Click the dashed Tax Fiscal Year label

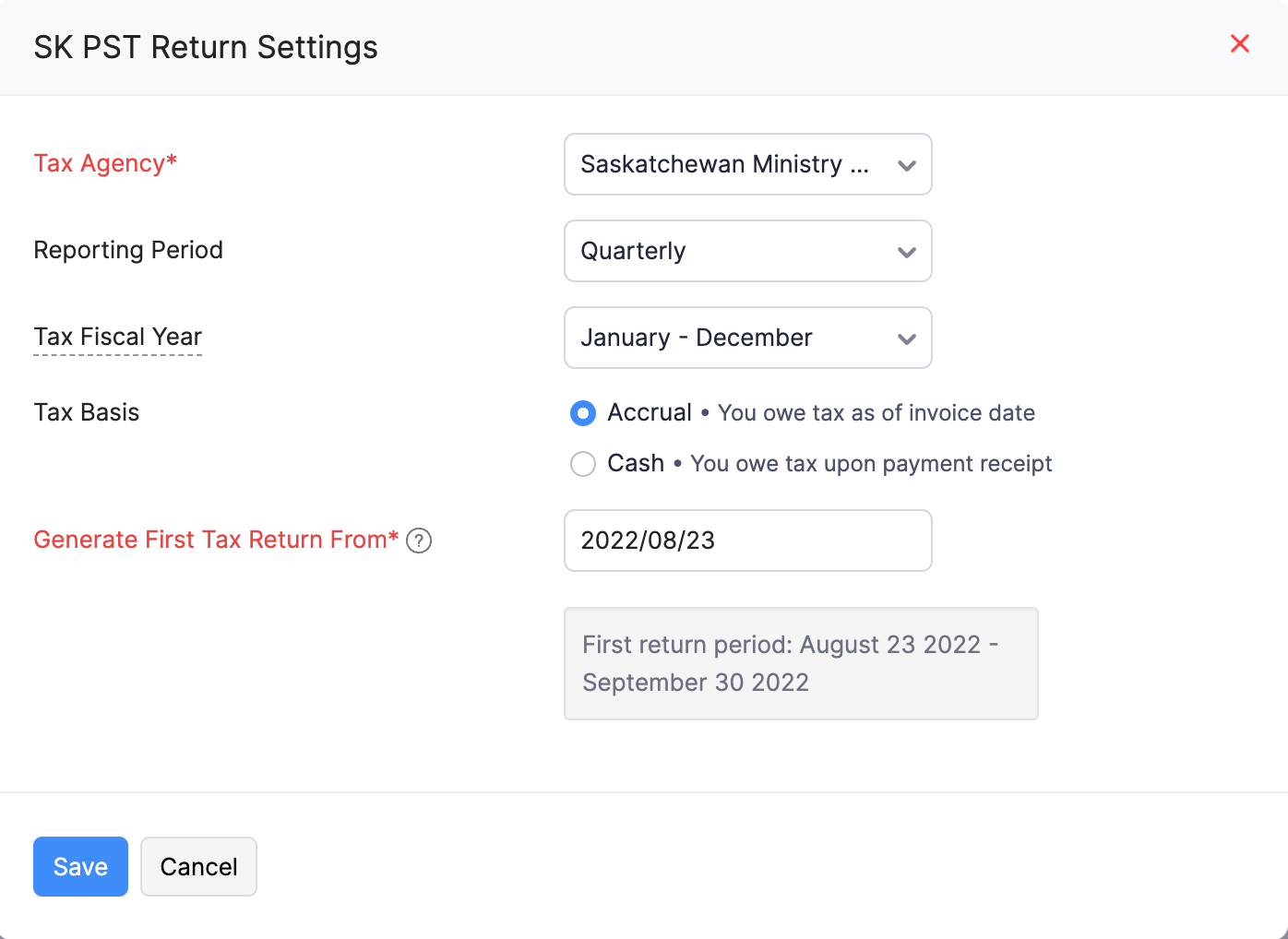click(117, 337)
